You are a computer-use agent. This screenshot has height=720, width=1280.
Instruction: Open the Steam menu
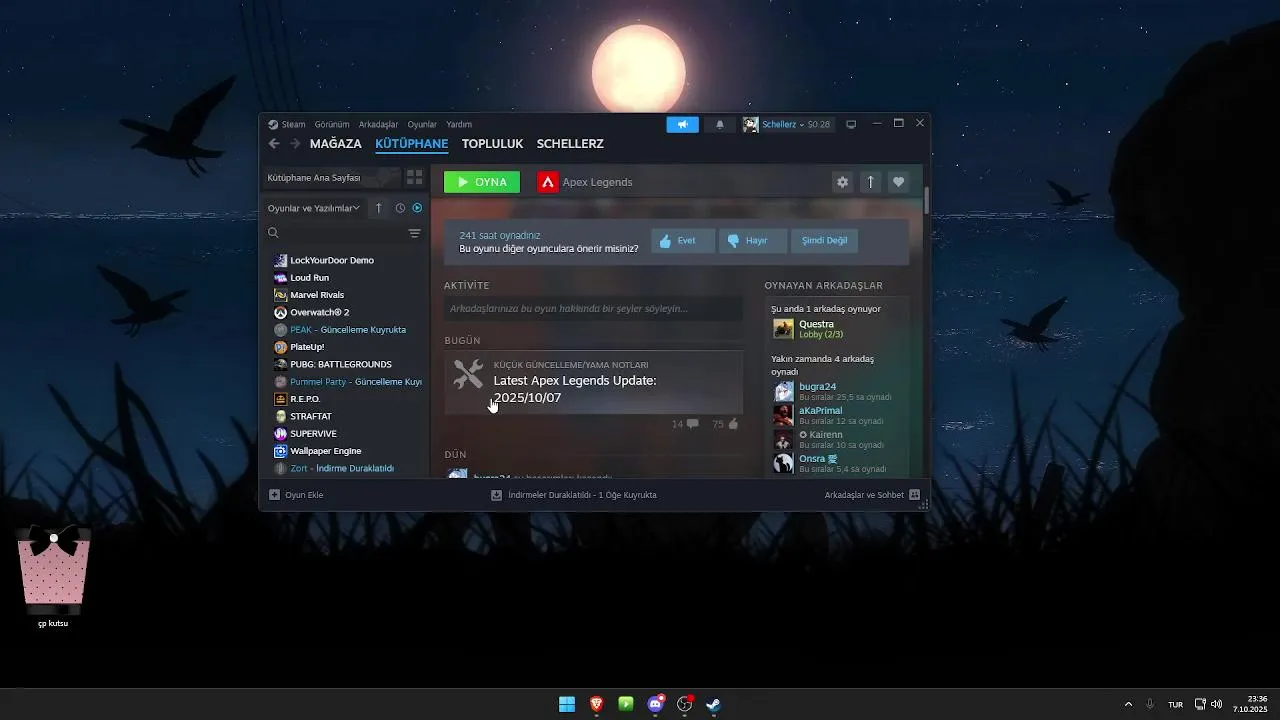293,125
